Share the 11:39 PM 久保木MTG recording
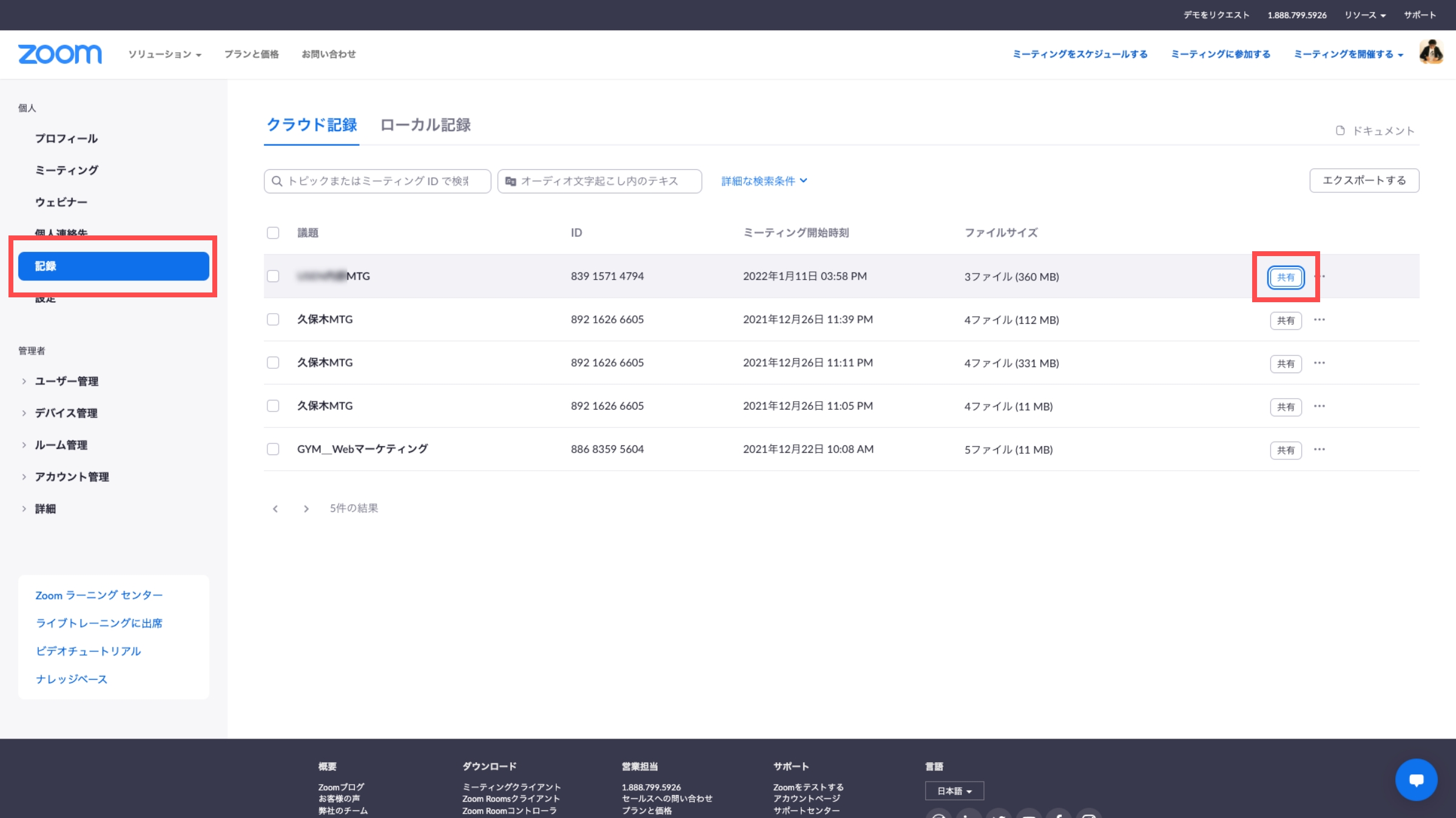This screenshot has width=1456, height=818. pyautogui.click(x=1286, y=320)
